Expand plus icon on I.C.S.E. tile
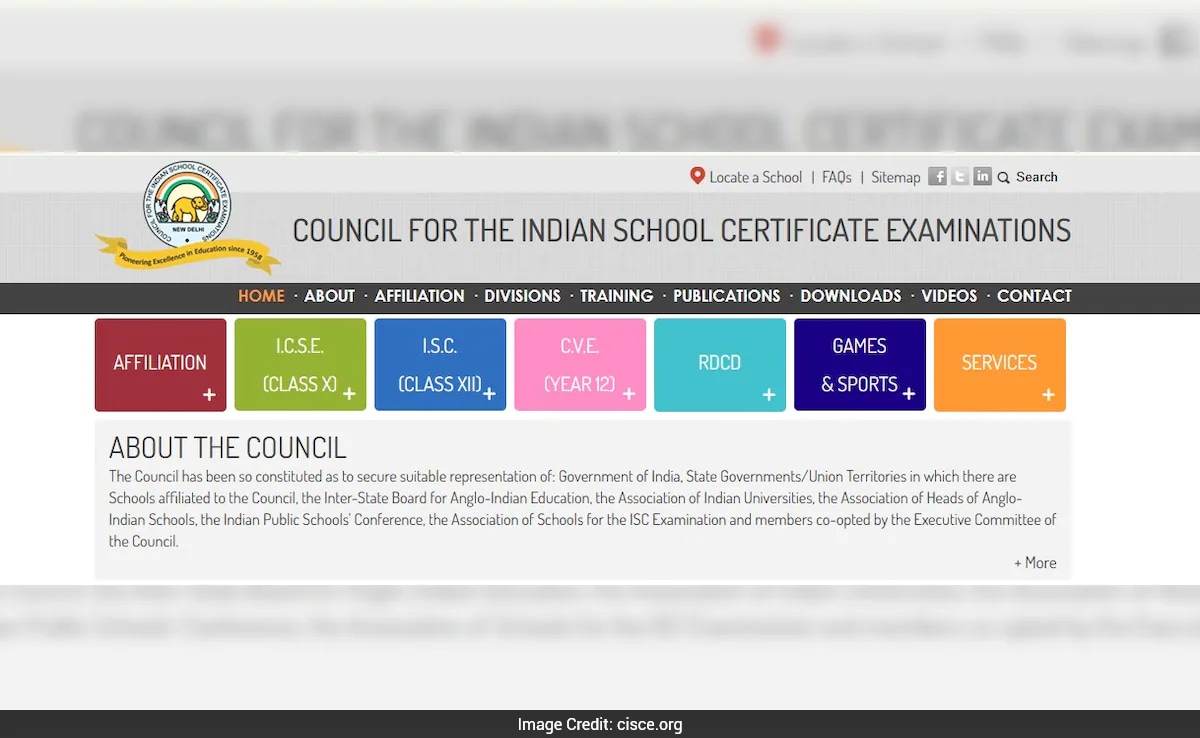The image size is (1200, 738). (349, 395)
